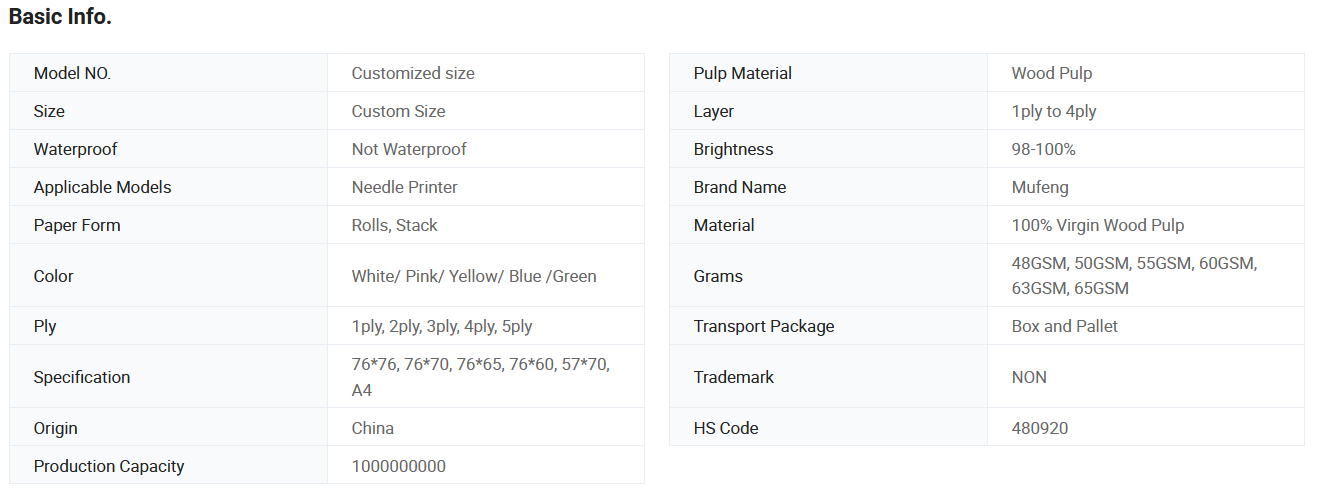The height and width of the screenshot is (499, 1317).
Task: Select the Customized size value
Action: [x=413, y=73]
